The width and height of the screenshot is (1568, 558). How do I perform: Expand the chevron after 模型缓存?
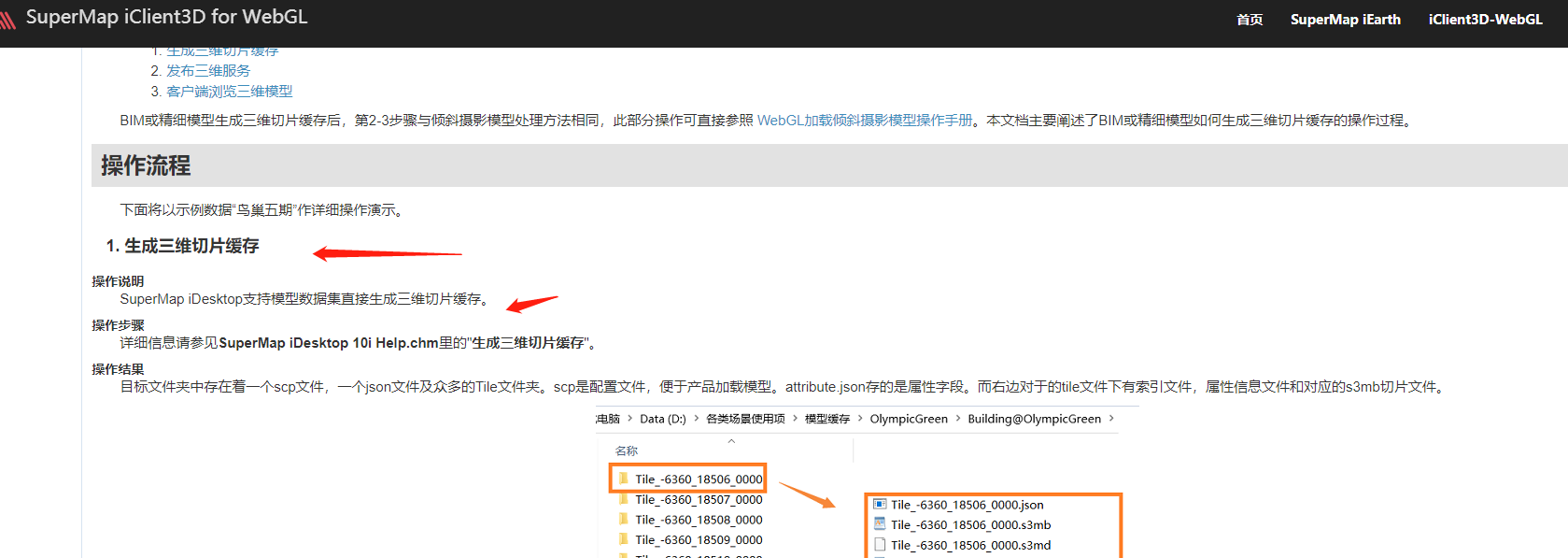(x=860, y=419)
